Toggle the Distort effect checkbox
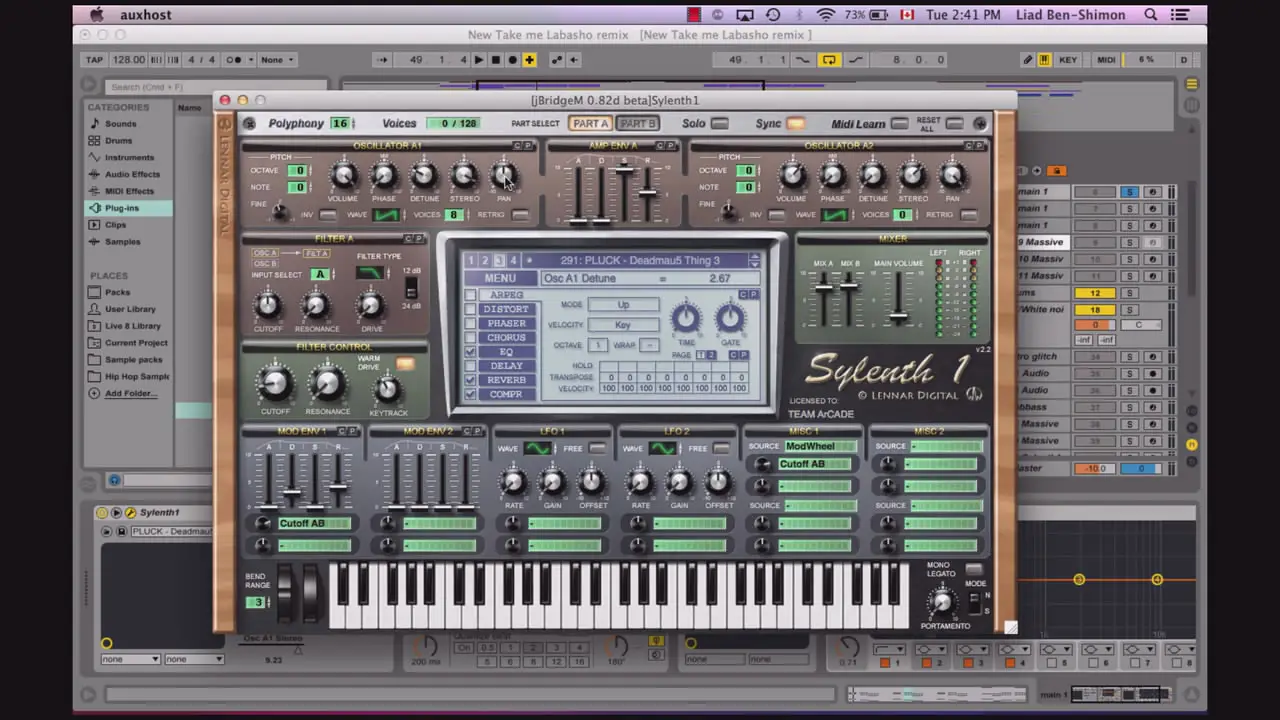The height and width of the screenshot is (720, 1280). 470,309
